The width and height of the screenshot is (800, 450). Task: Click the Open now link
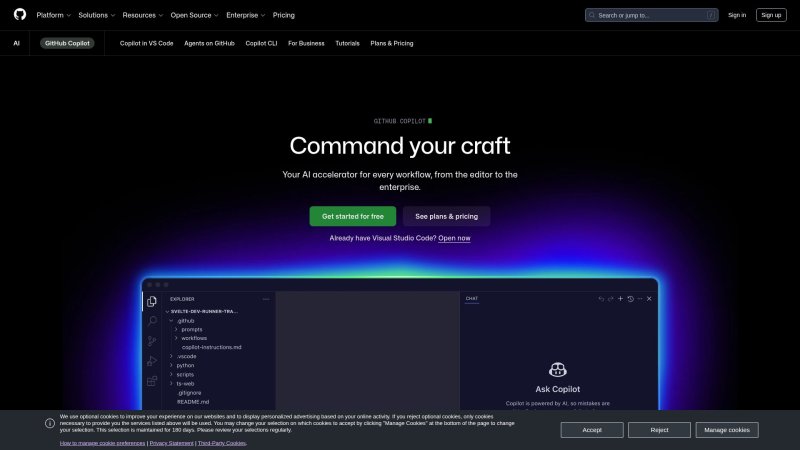(454, 238)
